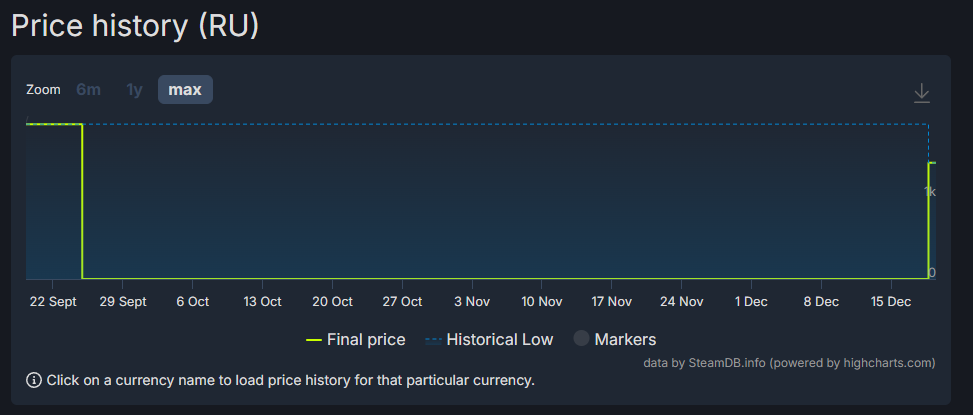Set zoom range to 1y
Image resolution: width=973 pixels, height=415 pixels.
point(134,90)
